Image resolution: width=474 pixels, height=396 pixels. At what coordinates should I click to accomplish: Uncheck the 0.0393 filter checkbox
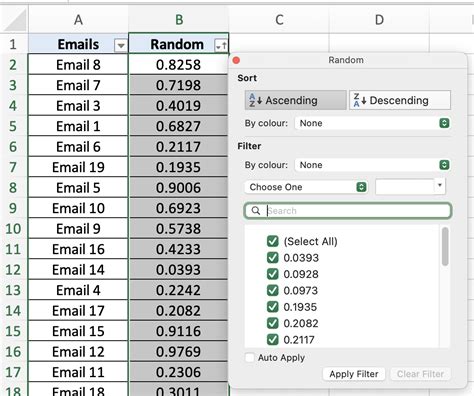pos(273,257)
